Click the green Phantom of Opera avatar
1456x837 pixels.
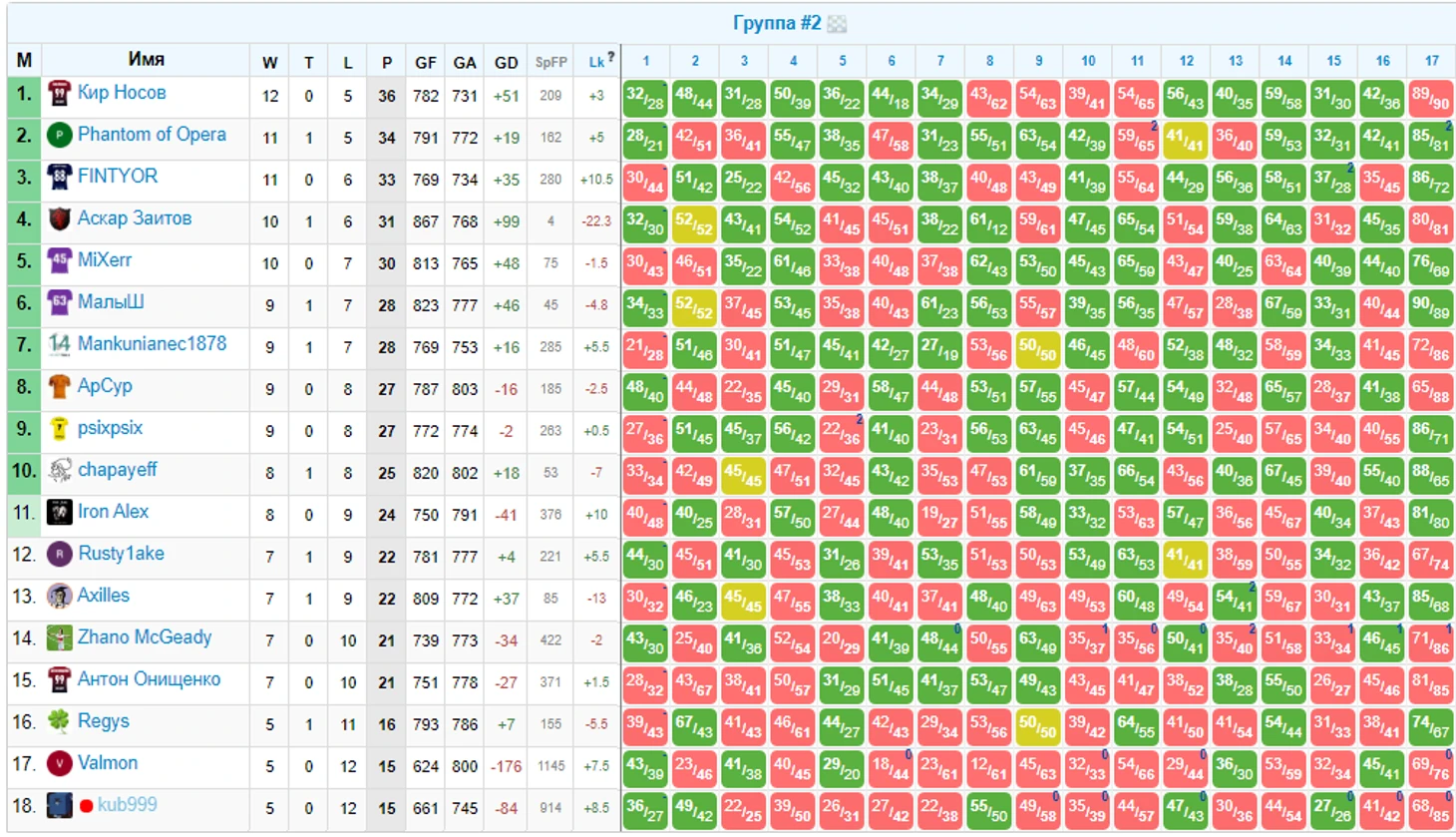[x=59, y=136]
